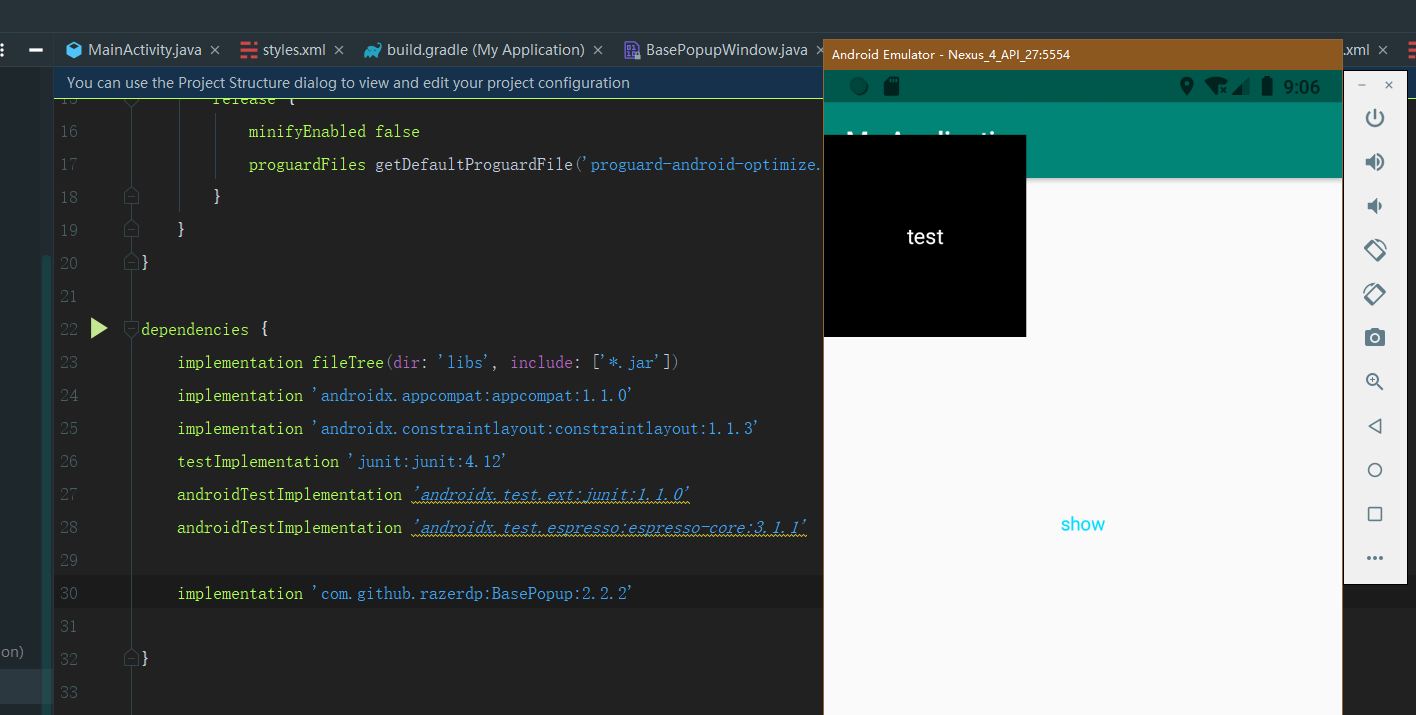Rotate the emulator counterclockwise
Viewport: 1416px width, 715px height.
point(1374,249)
